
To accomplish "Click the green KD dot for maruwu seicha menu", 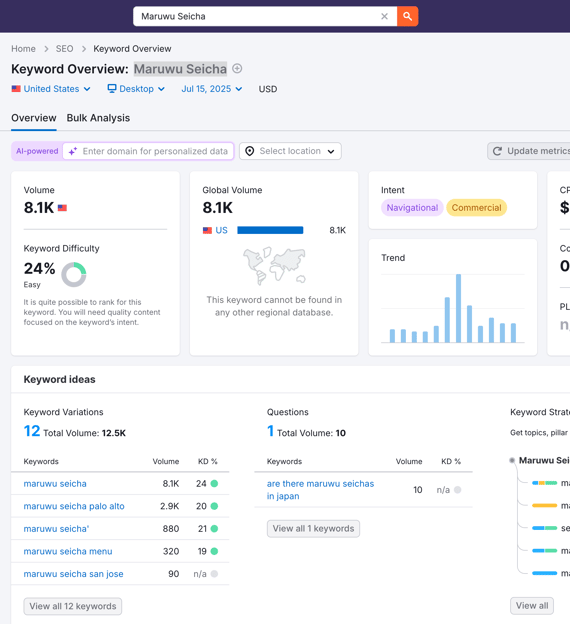I will pyautogui.click(x=214, y=551).
